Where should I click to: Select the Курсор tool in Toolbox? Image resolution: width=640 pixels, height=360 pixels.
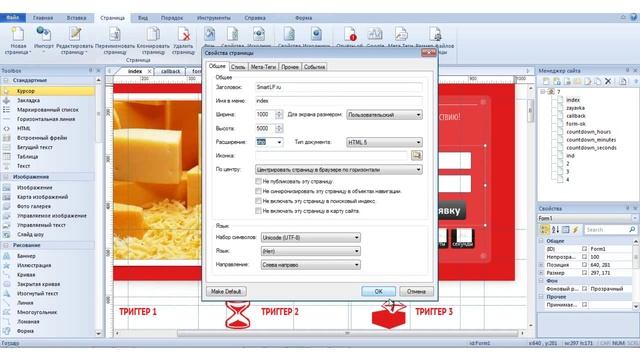tap(48, 91)
